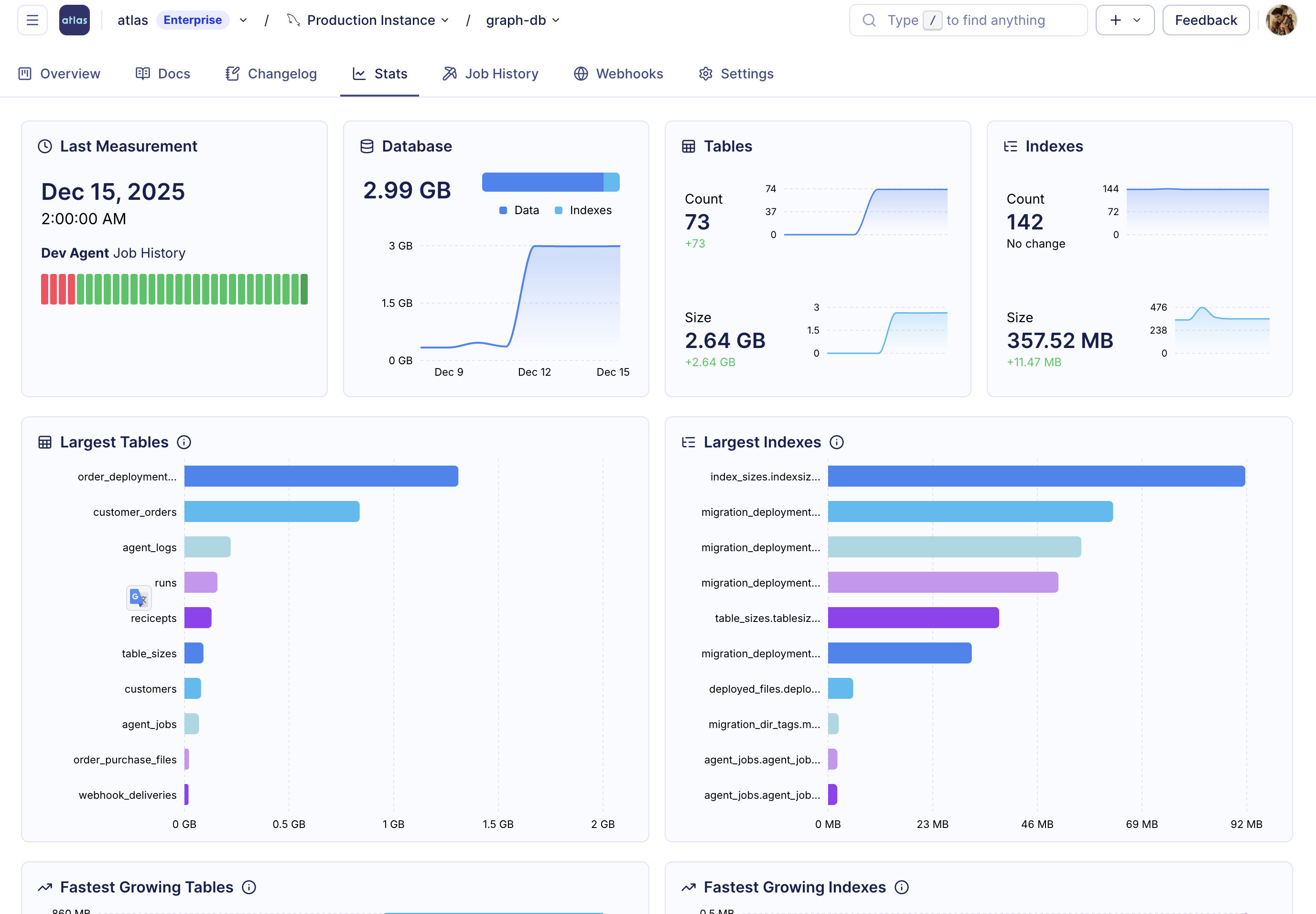Click Fastest Growing Tables info icon

point(248,887)
